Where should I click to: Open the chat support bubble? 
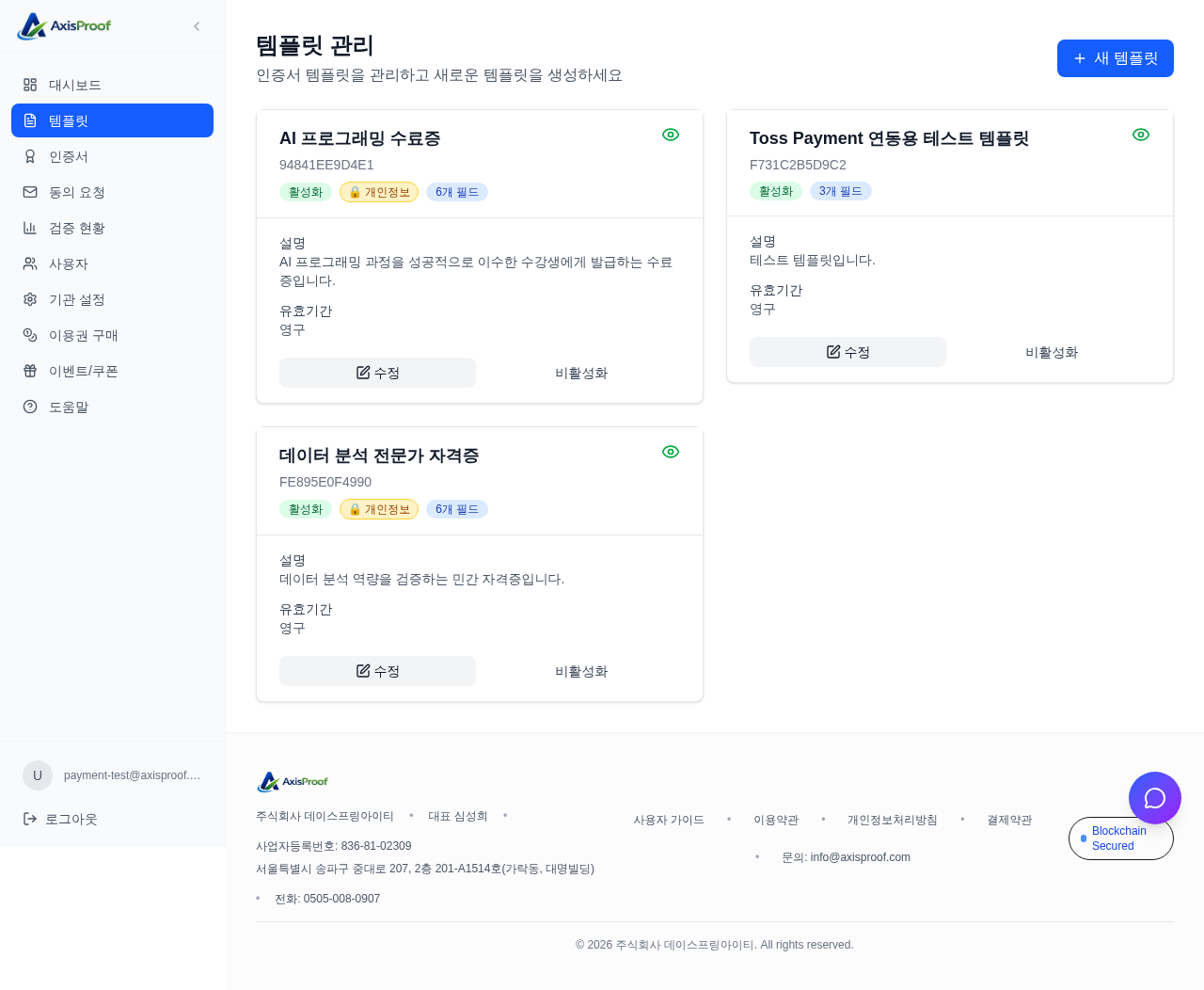1154,798
